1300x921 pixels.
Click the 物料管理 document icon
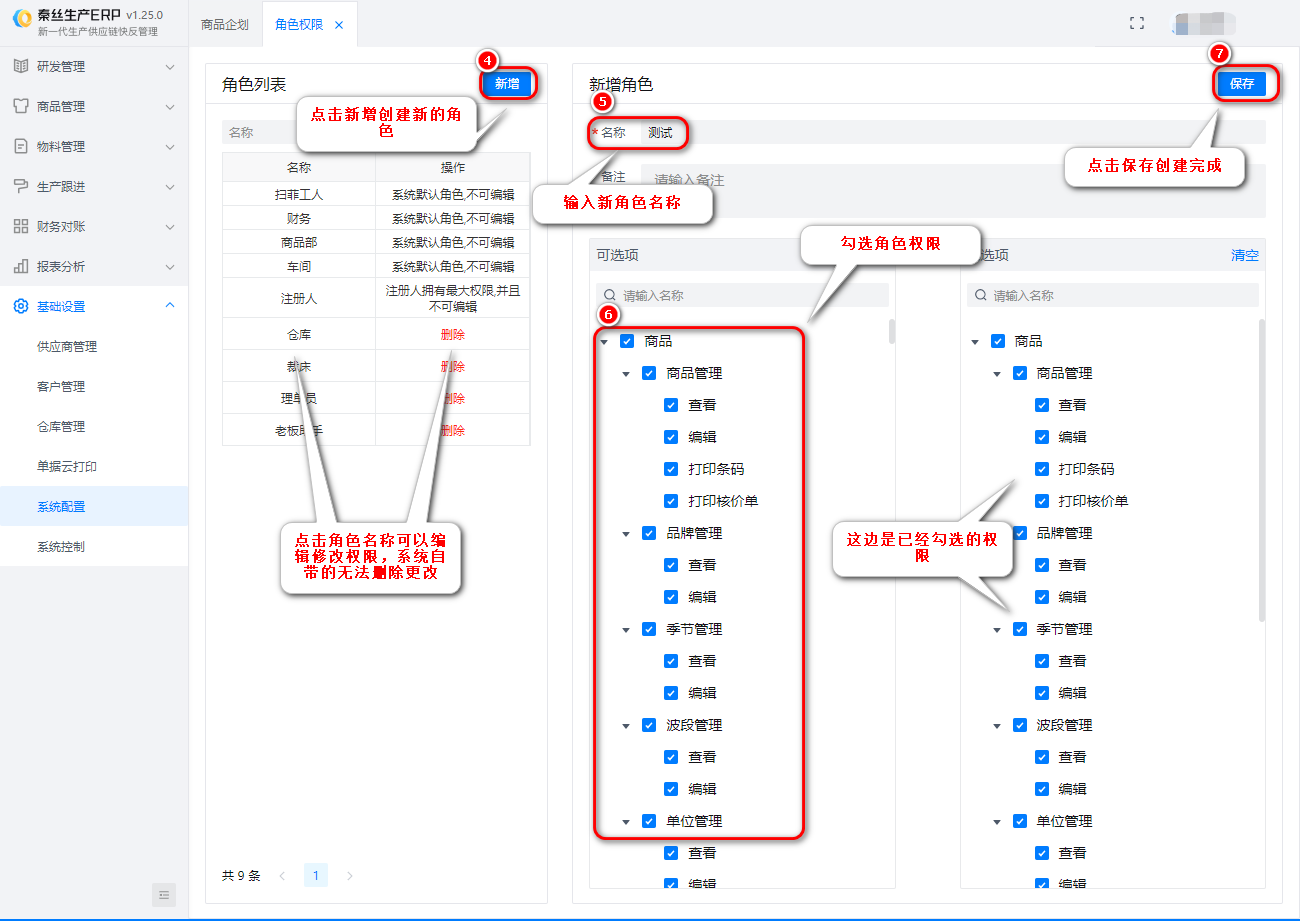[x=21, y=146]
